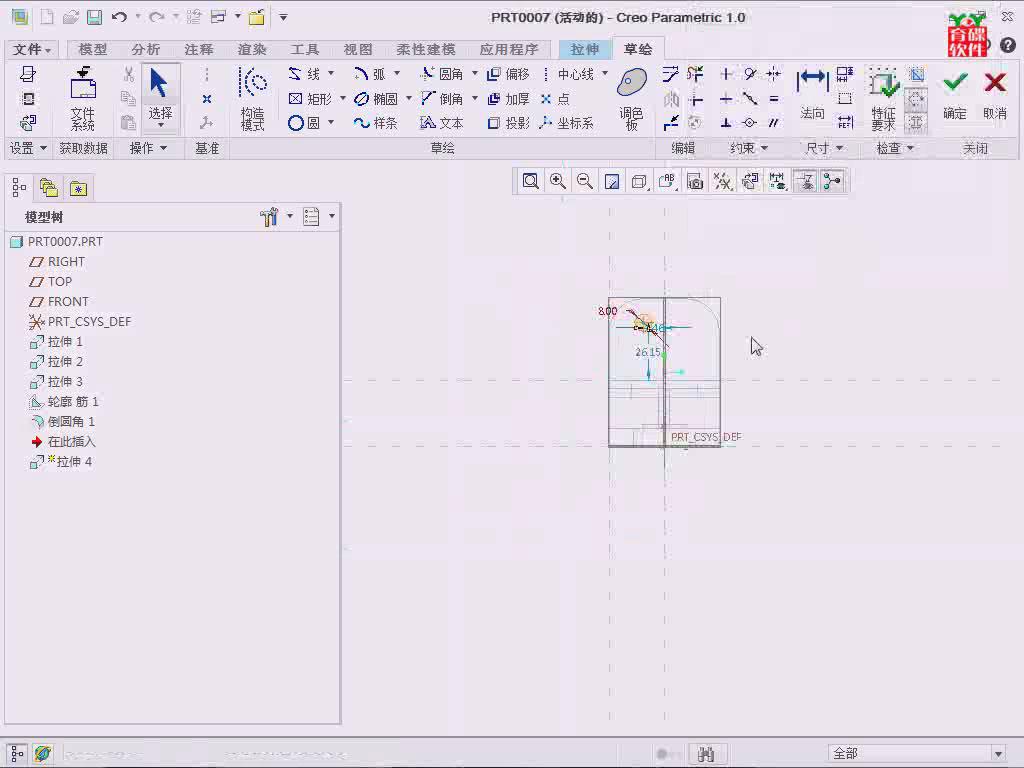The height and width of the screenshot is (768, 1024).
Task: Place a sketch Point (点)
Action: click(555, 99)
